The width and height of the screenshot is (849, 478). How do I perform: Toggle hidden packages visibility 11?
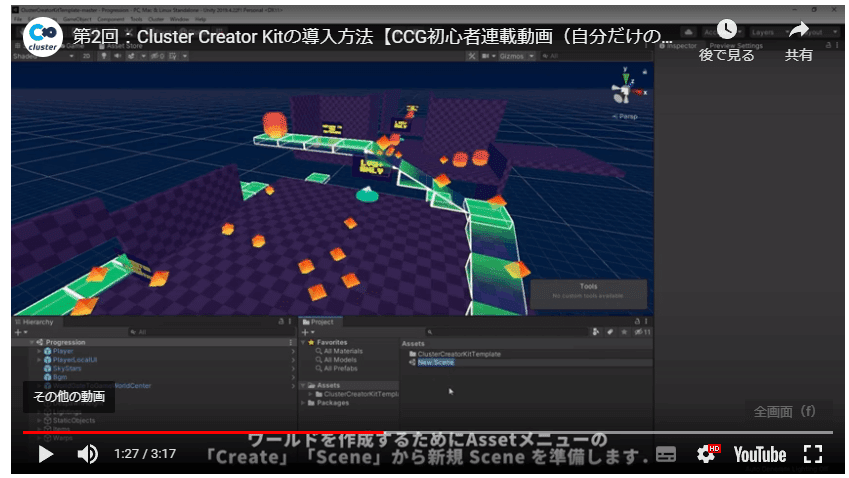coord(643,332)
